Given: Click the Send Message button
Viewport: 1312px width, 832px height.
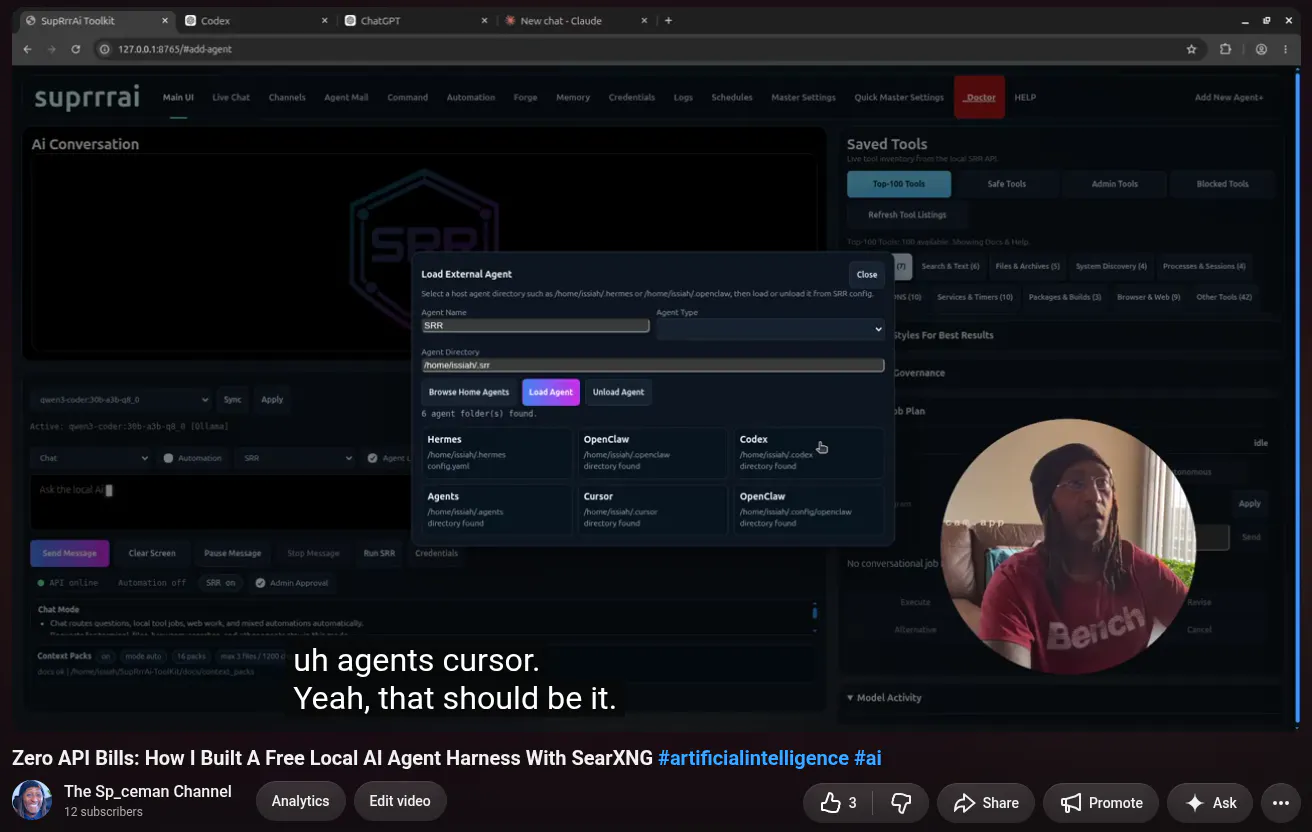Looking at the screenshot, I should click(70, 553).
